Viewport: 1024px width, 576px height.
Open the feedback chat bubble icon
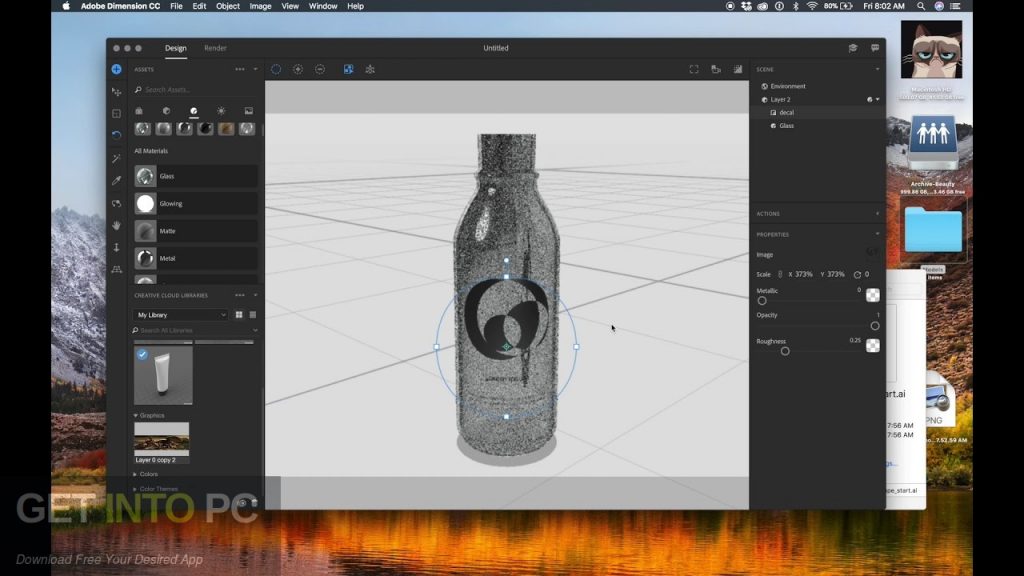point(875,48)
